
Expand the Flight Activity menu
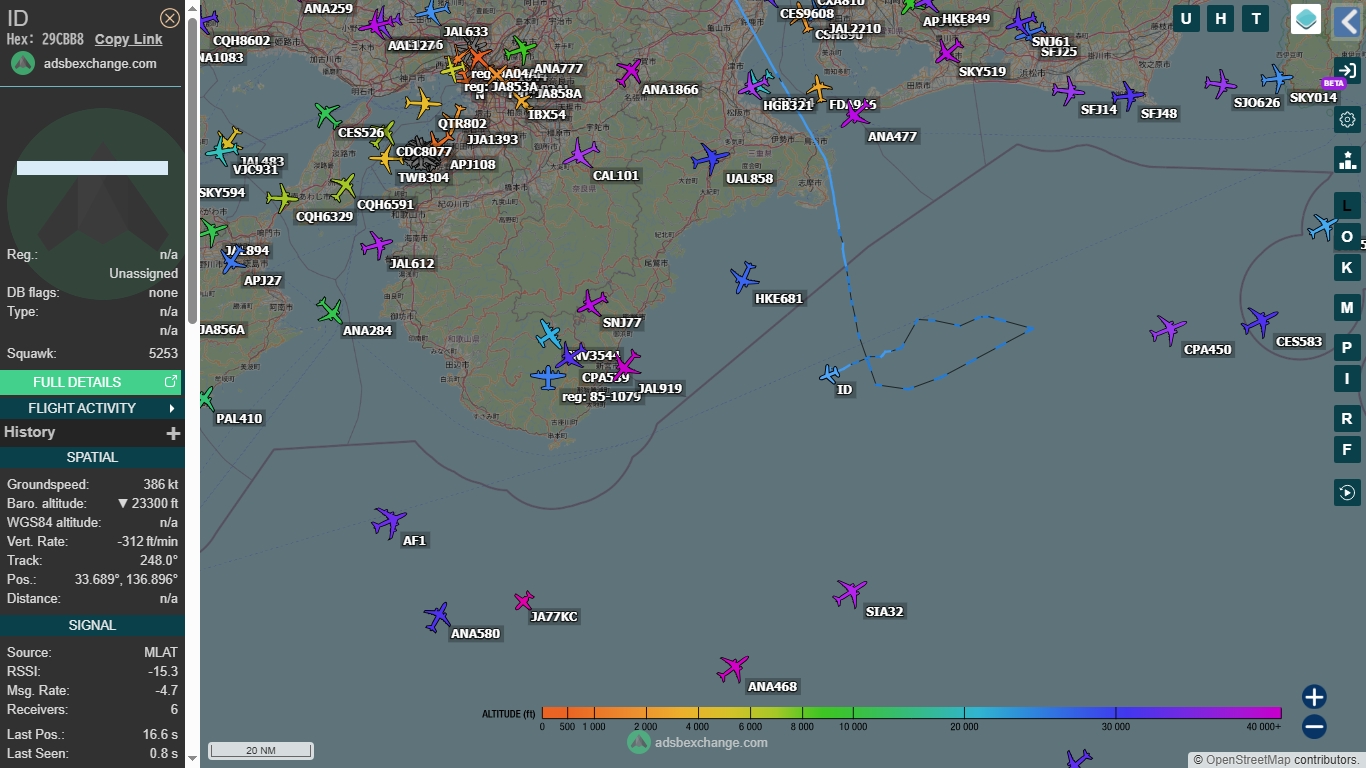[x=90, y=408]
